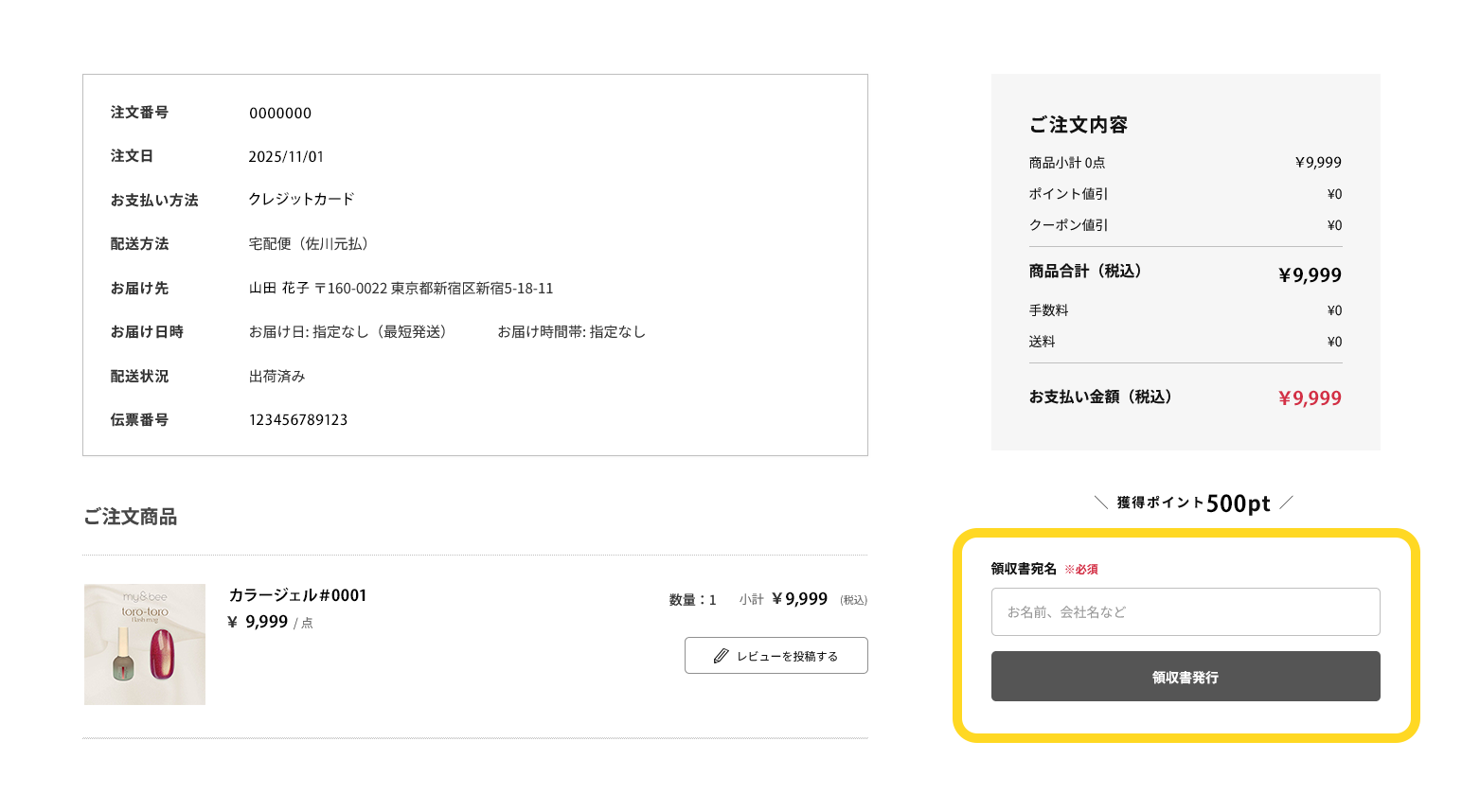The height and width of the screenshot is (812, 1462).
Task: Select the 商品合計（税込） total row
Action: coord(1185,274)
